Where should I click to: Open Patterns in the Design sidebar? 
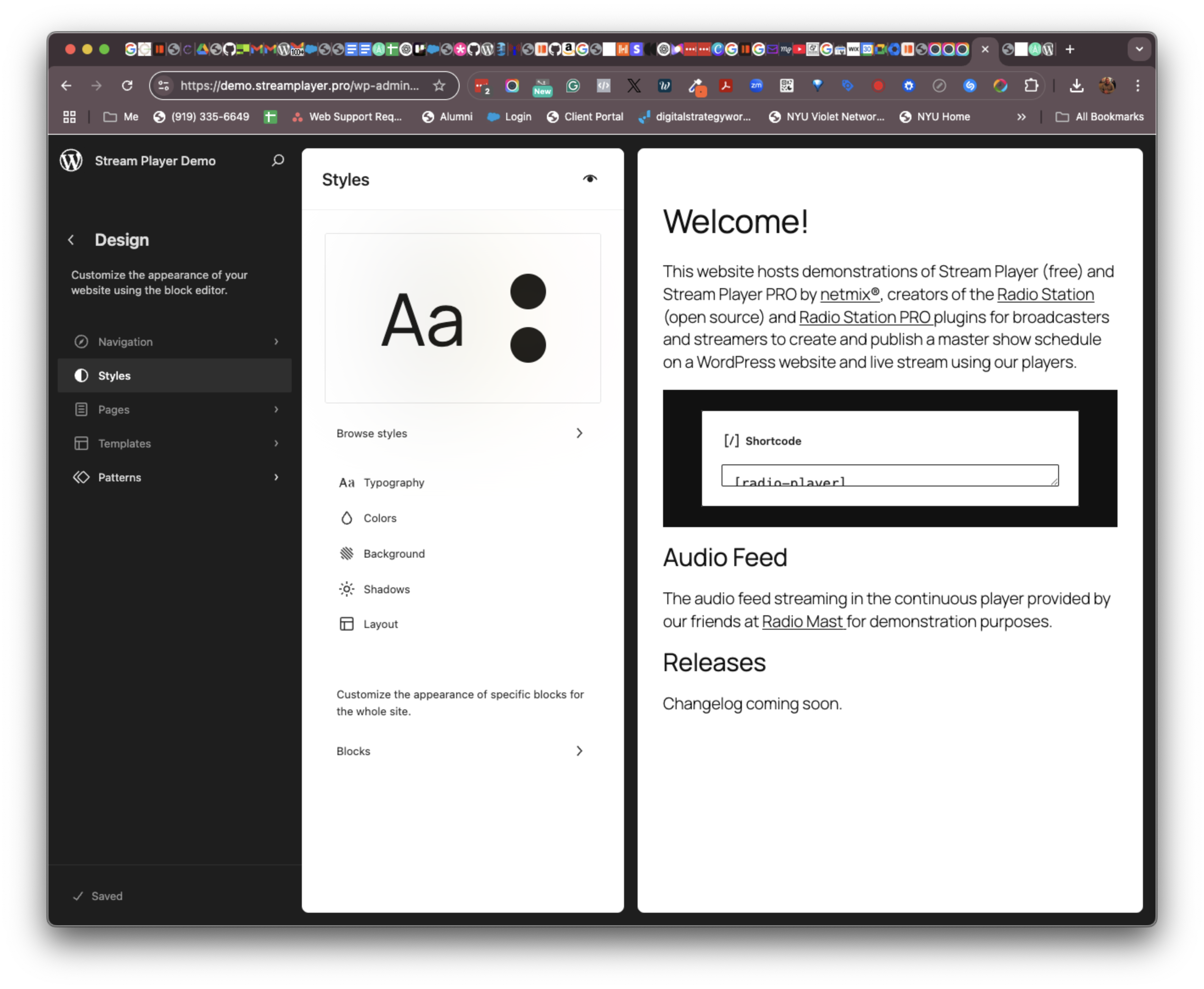(175, 478)
